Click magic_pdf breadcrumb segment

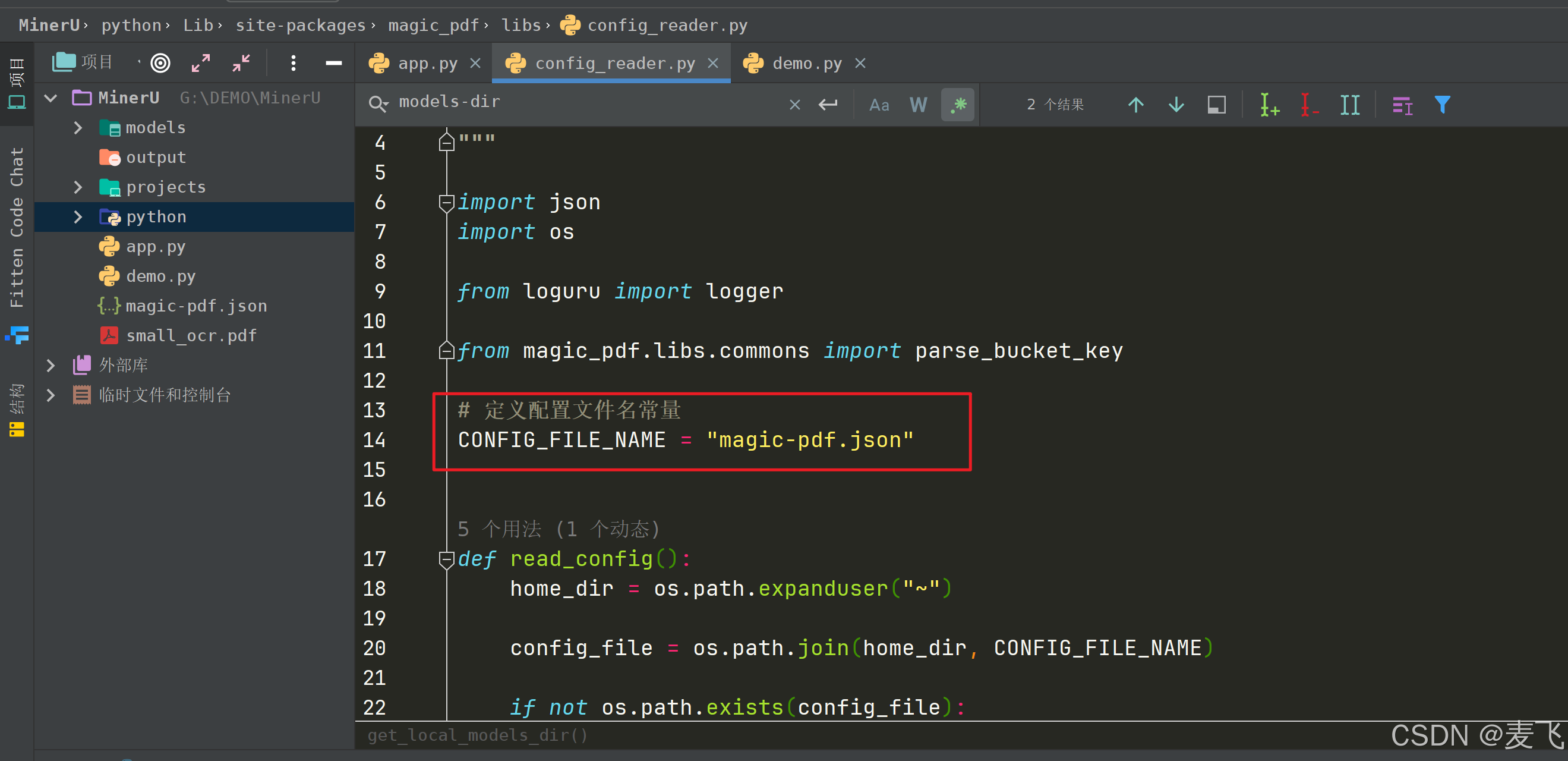(x=433, y=25)
